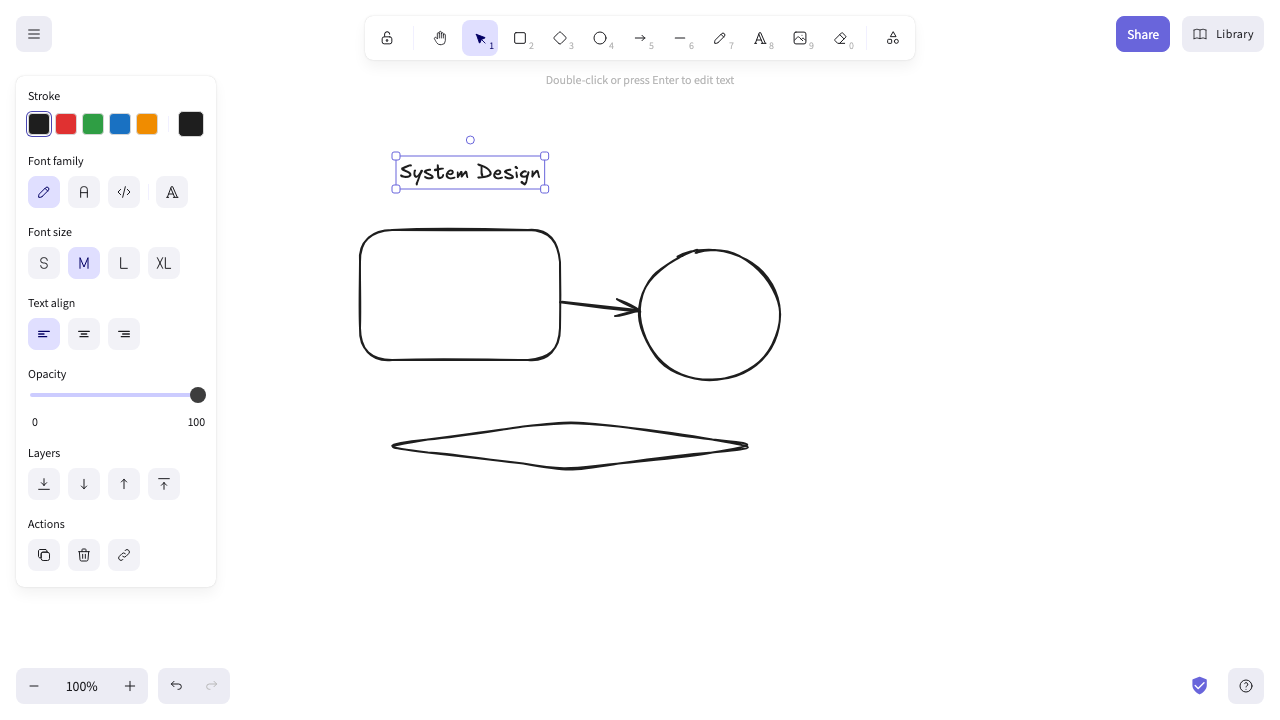1280x720 pixels.
Task: Align text center
Action: pyautogui.click(x=84, y=334)
